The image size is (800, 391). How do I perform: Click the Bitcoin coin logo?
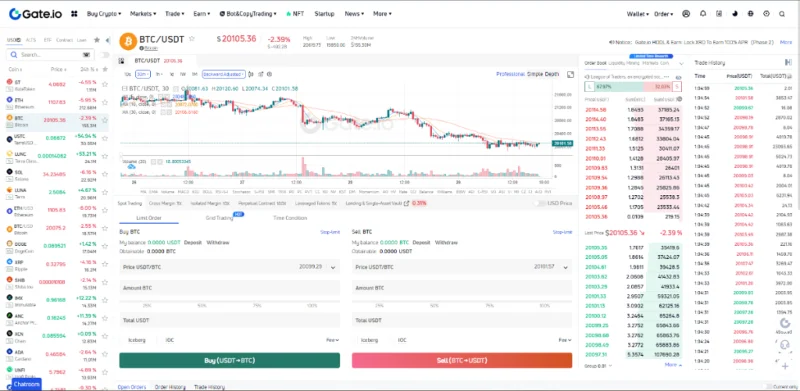click(128, 42)
